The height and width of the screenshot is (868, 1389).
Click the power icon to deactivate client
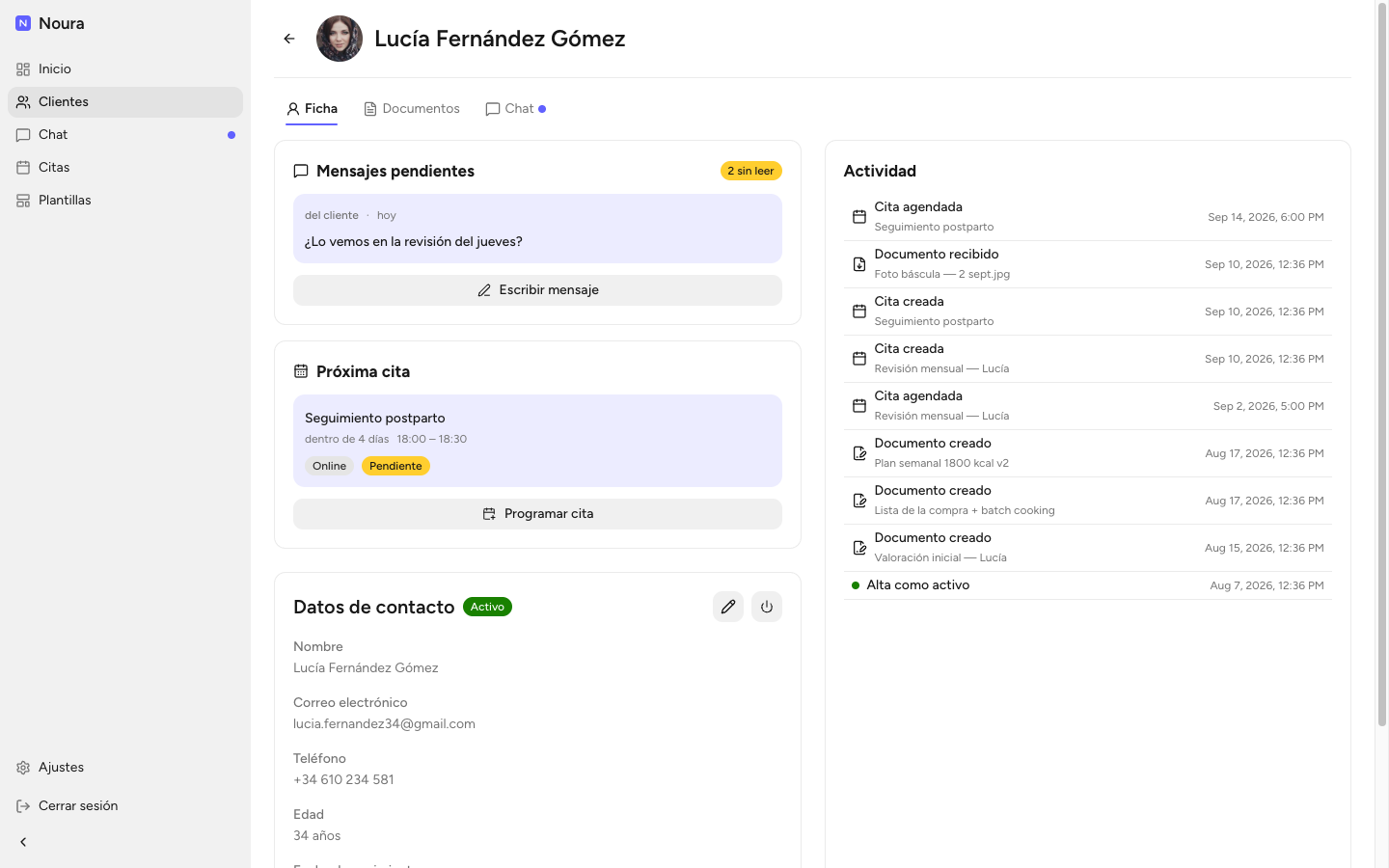pos(767,607)
